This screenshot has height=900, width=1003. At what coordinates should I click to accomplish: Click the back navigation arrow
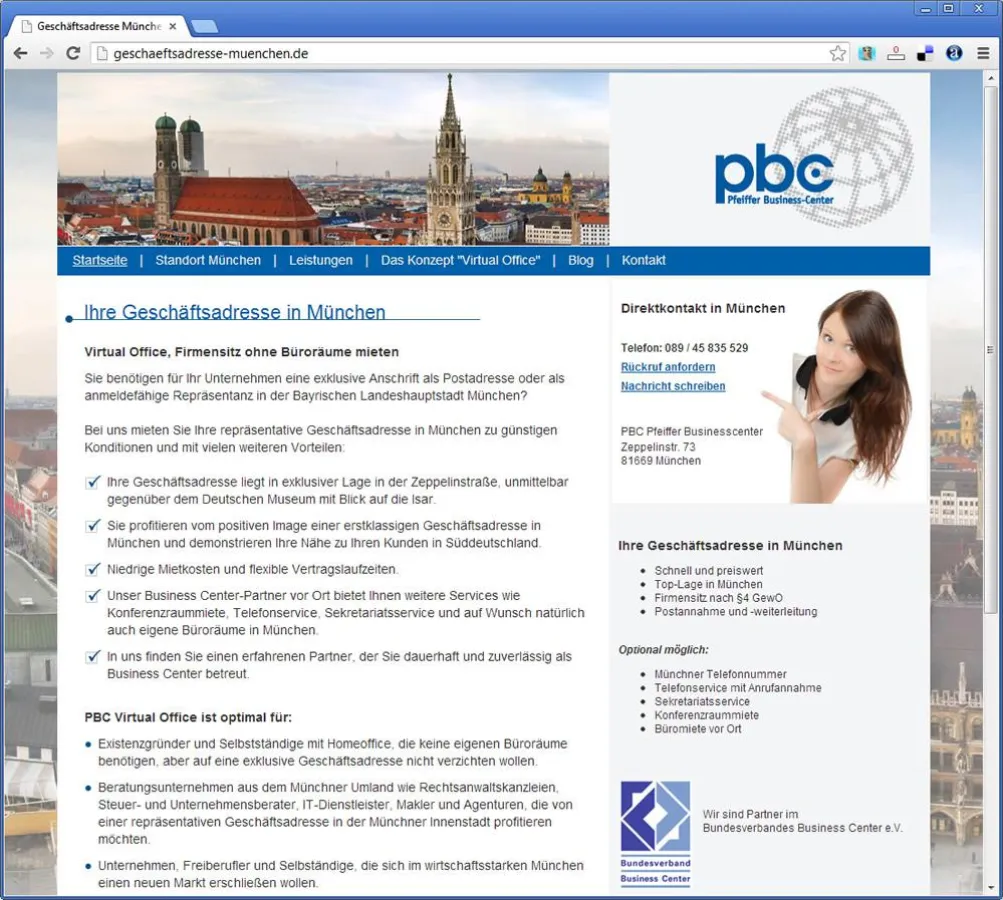(20, 53)
